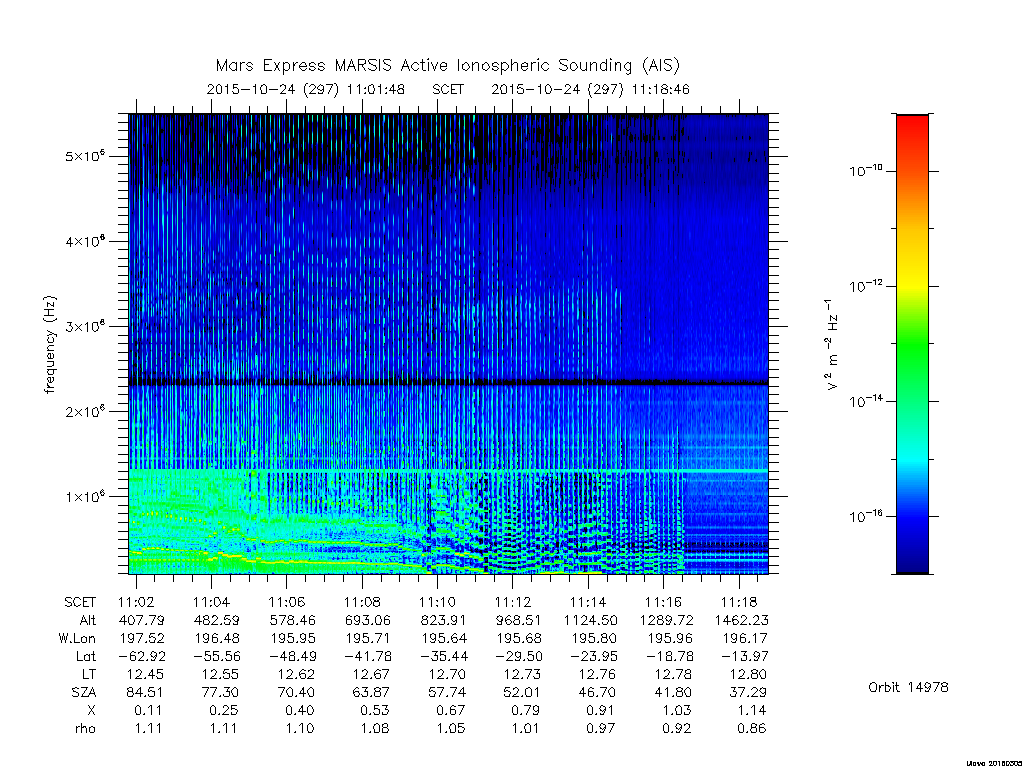Click the 5×10⁶ frequency axis label
Image resolution: width=1024 pixels, height=768 pixels.
(85, 156)
